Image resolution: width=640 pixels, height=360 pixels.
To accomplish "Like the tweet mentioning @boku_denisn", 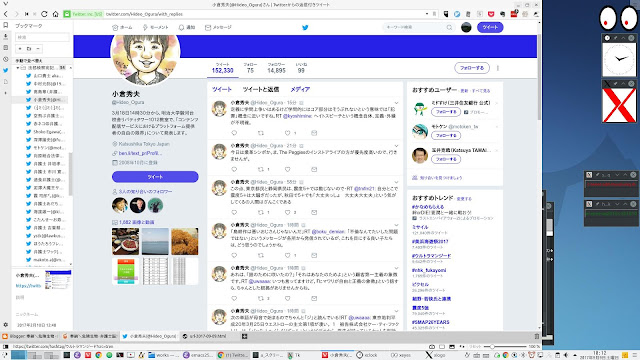I will 287,256.
